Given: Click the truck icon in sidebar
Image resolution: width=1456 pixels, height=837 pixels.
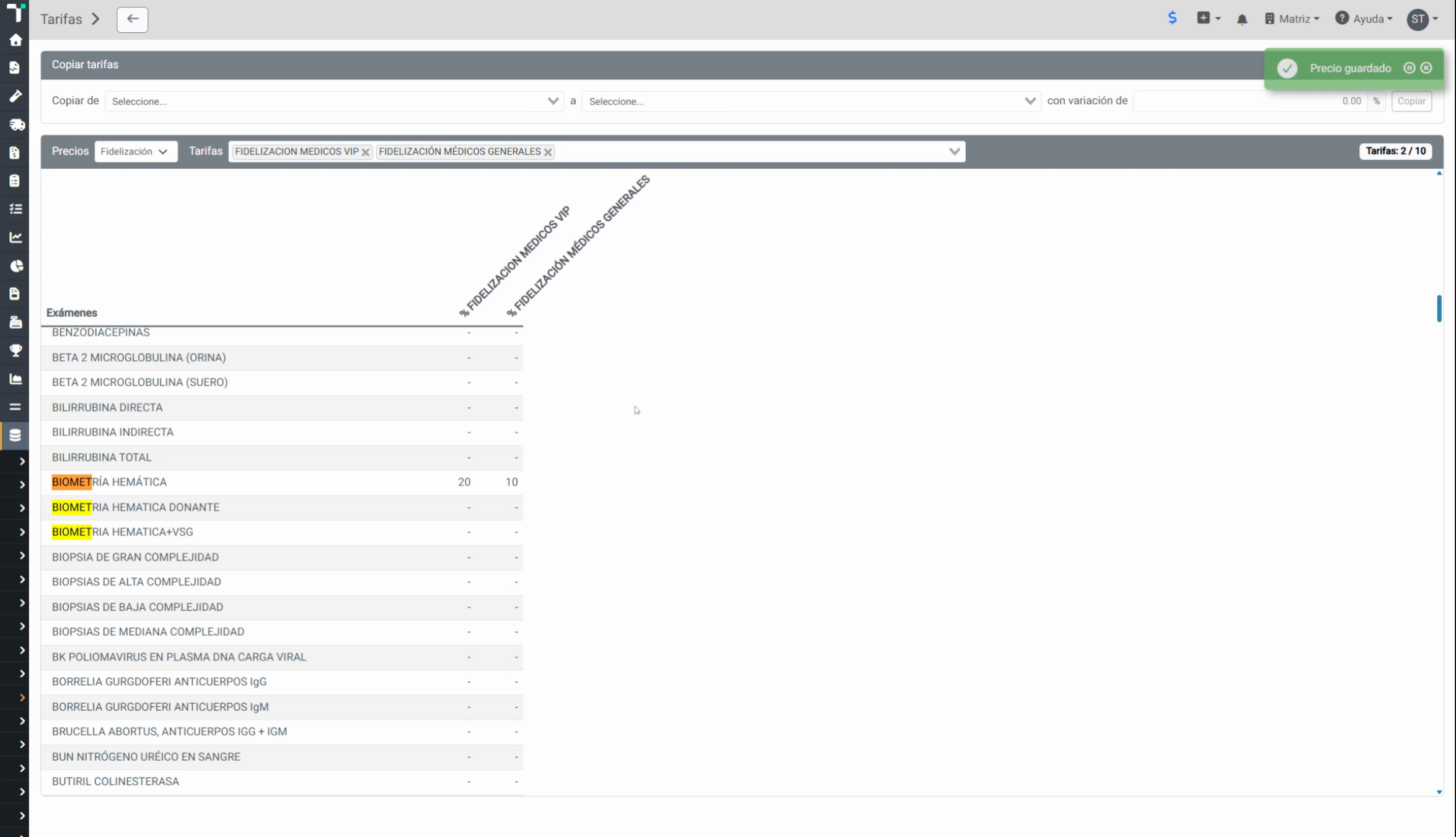Looking at the screenshot, I should [16, 125].
